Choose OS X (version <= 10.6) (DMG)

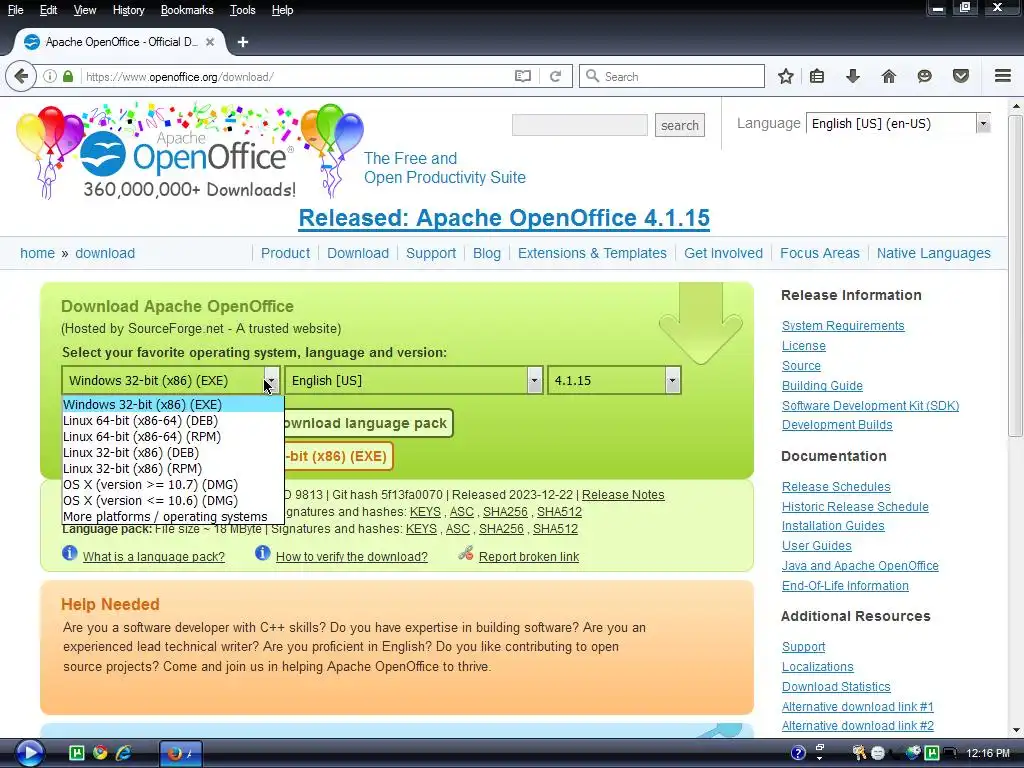[173, 500]
